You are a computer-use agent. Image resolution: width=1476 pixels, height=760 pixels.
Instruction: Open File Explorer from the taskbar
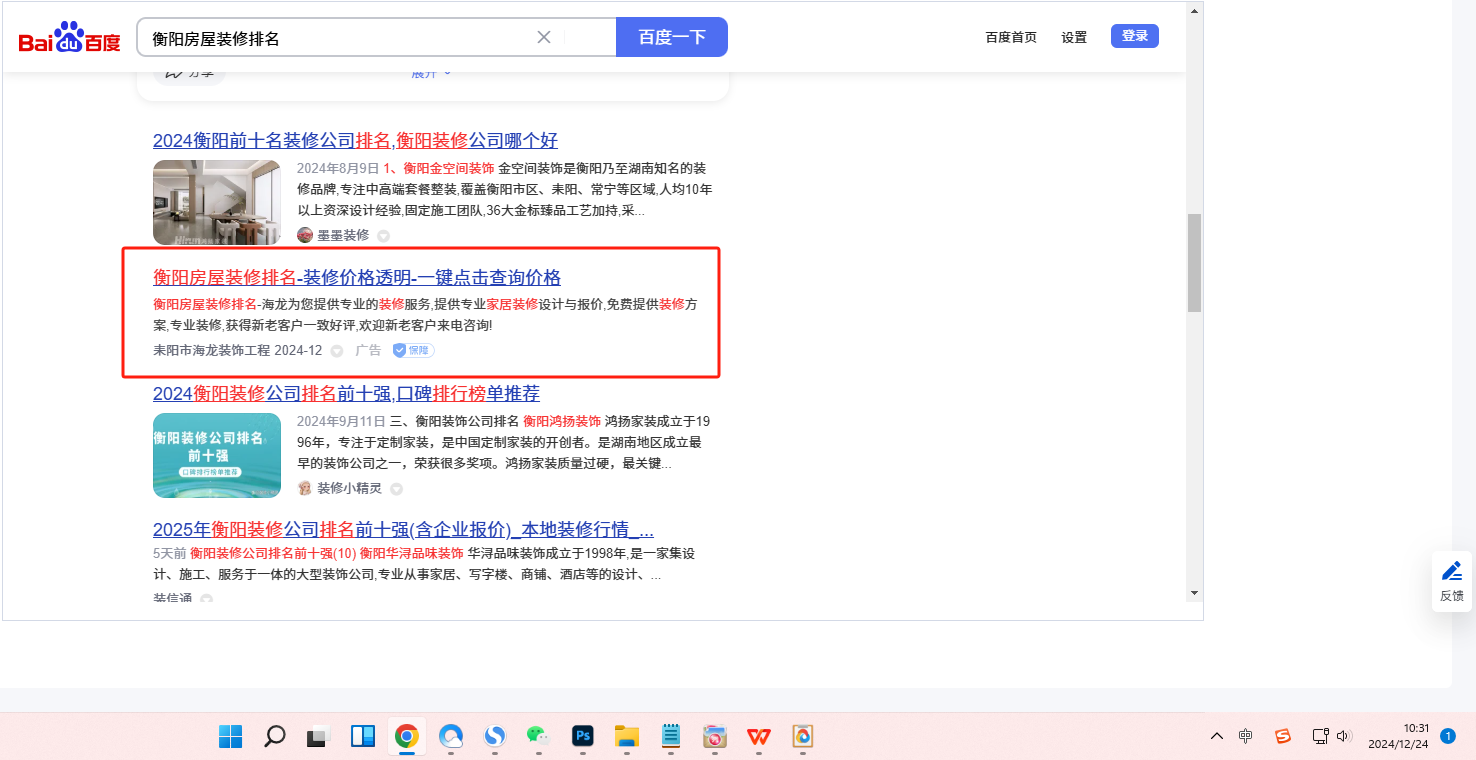(x=627, y=737)
